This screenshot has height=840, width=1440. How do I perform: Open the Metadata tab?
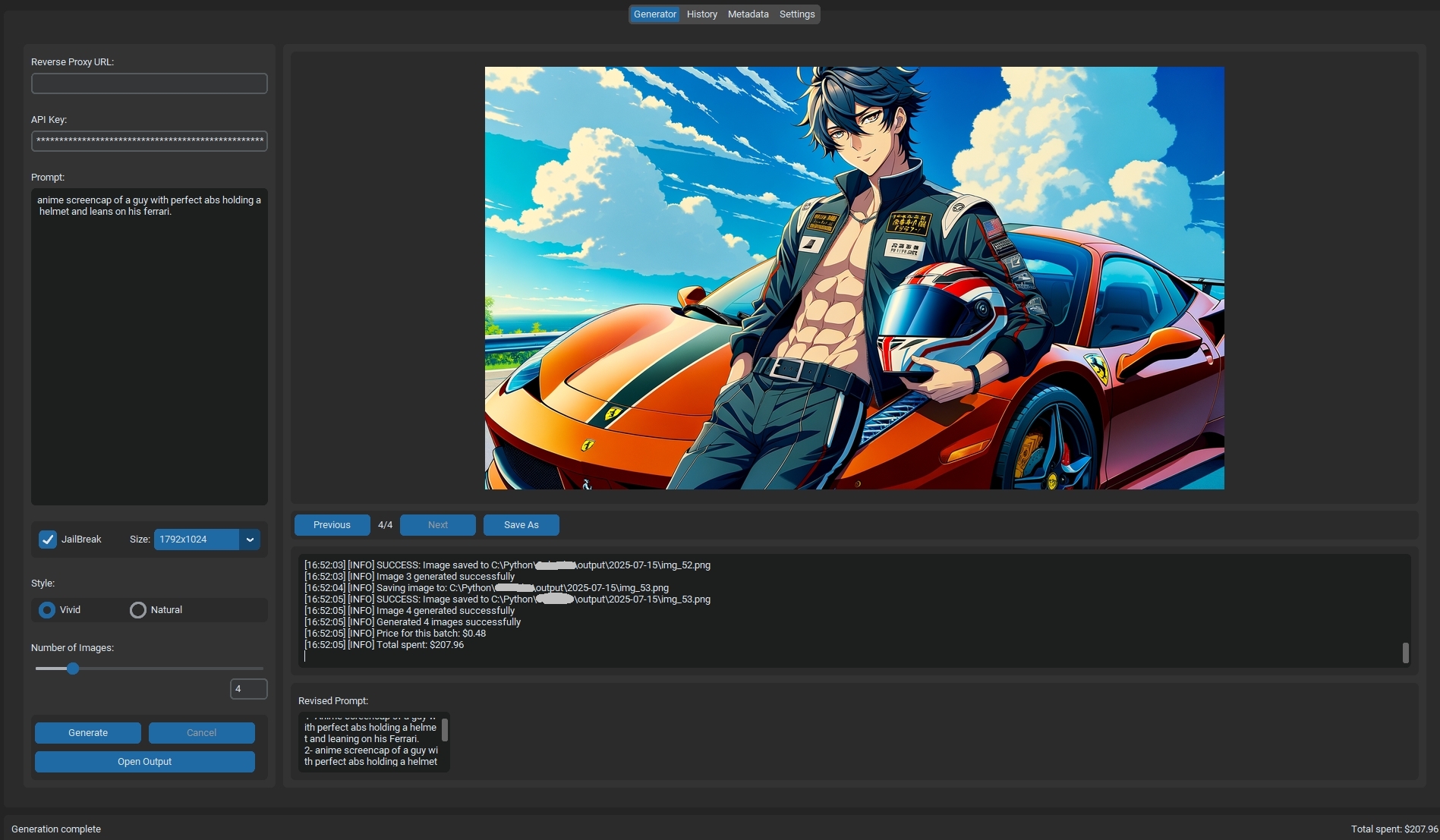click(x=748, y=14)
